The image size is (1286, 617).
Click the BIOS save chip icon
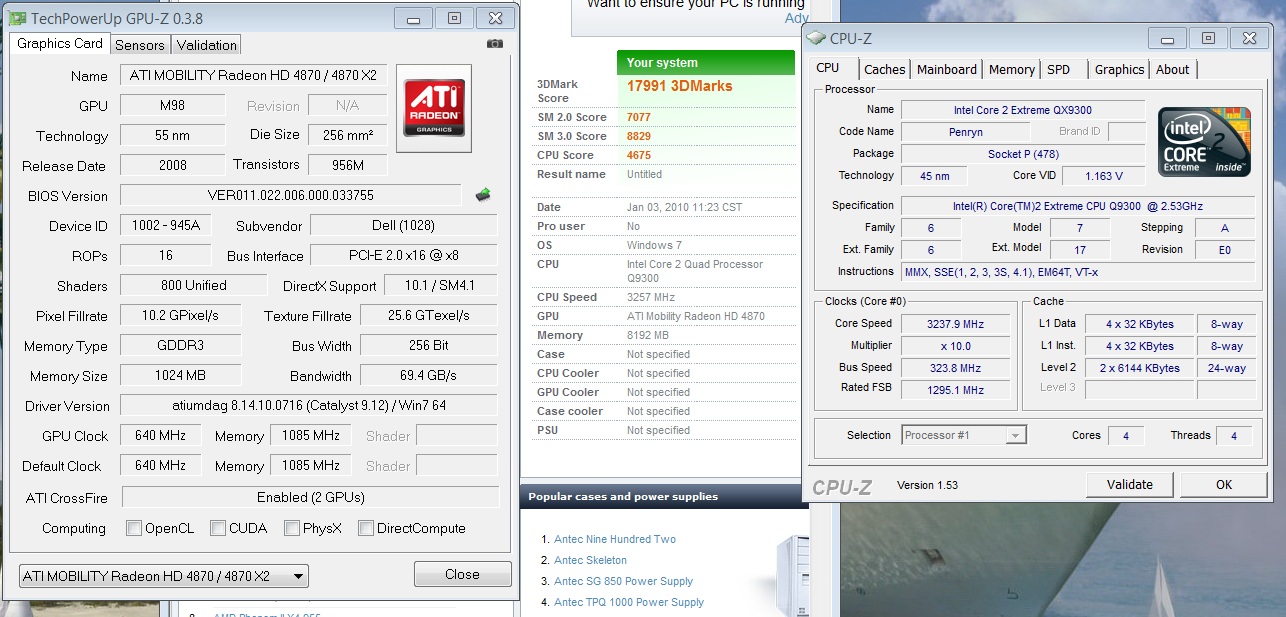click(483, 194)
